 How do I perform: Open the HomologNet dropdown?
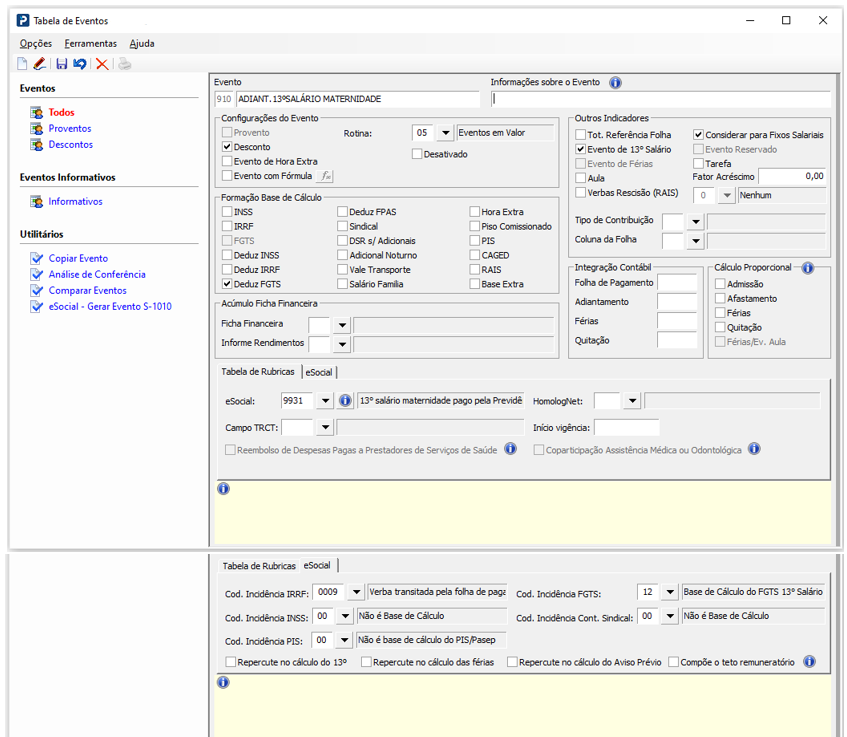click(632, 401)
